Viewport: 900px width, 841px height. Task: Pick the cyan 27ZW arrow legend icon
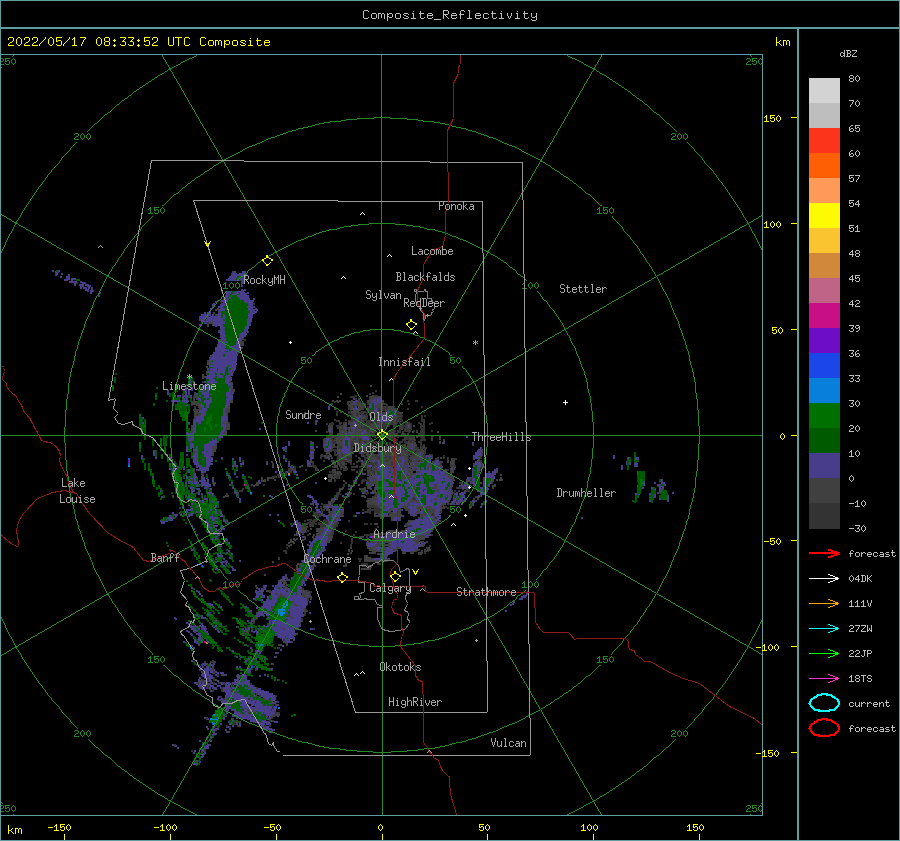point(824,629)
